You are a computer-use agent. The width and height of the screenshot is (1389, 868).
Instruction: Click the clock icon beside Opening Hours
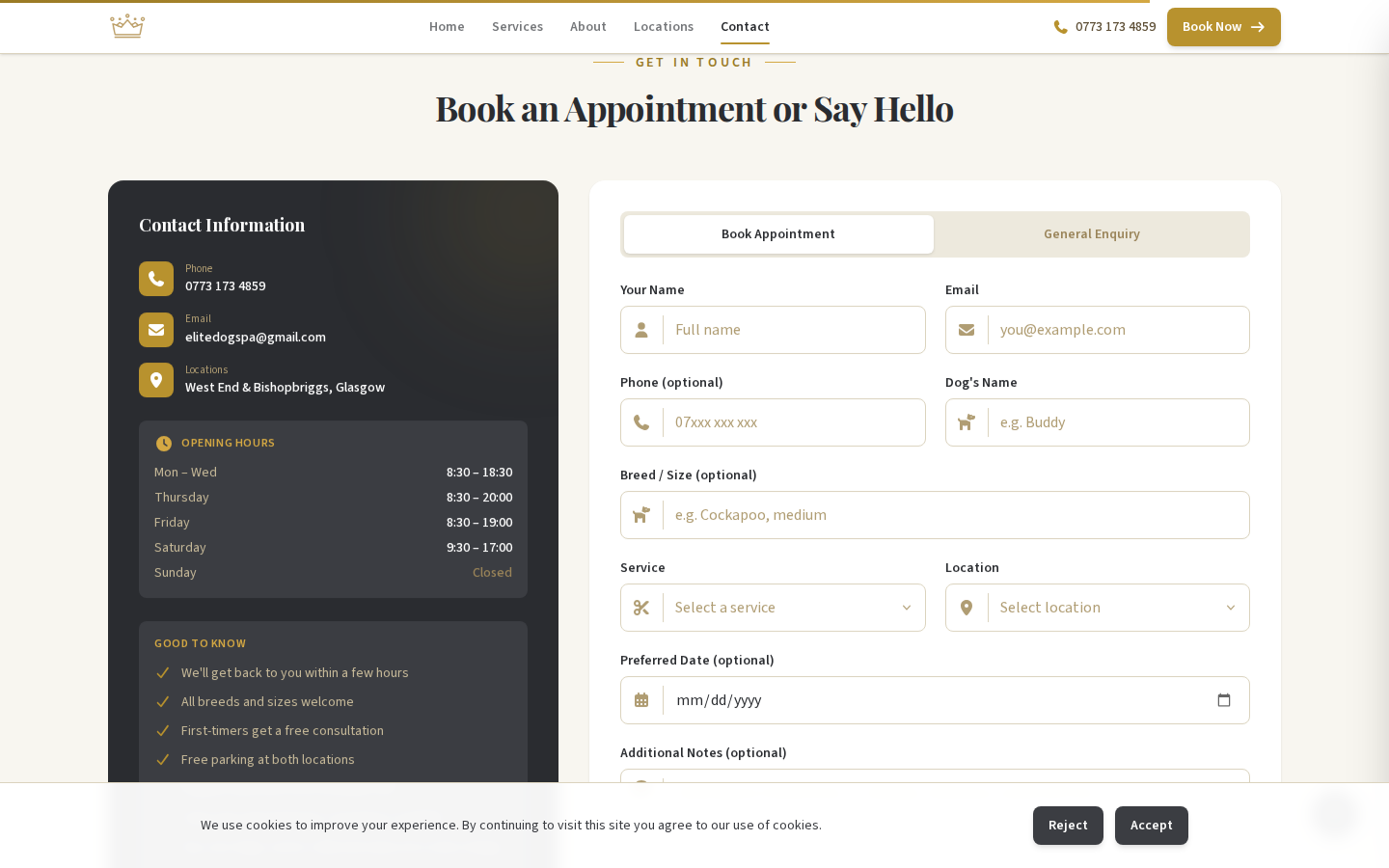pos(164,444)
